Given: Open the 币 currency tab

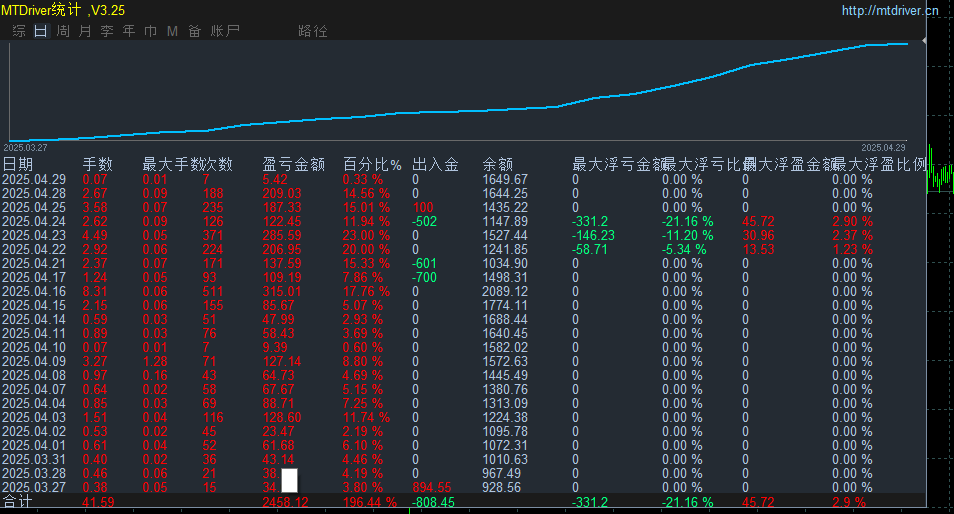Looking at the screenshot, I should coord(150,31).
